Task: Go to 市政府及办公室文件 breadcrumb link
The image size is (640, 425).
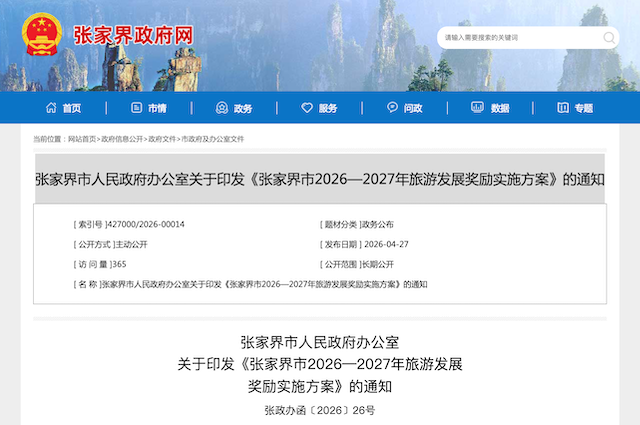Action: [213, 139]
